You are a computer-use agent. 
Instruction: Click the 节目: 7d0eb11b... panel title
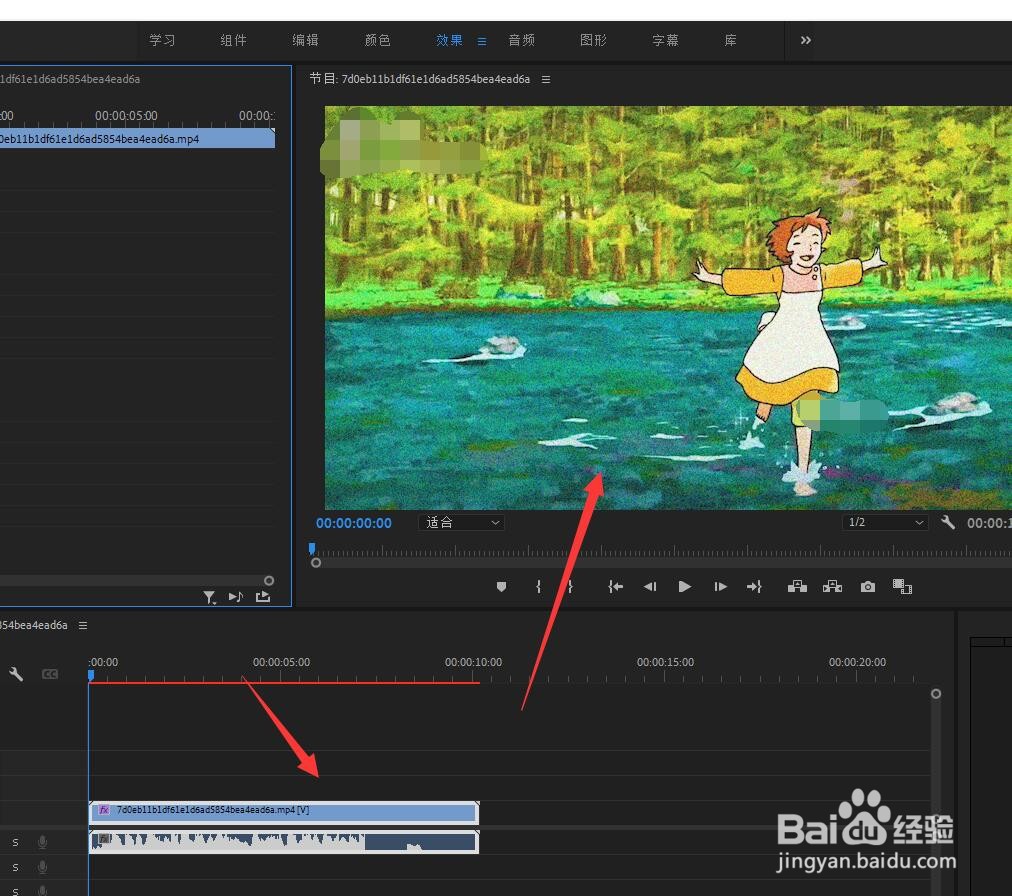click(x=420, y=79)
